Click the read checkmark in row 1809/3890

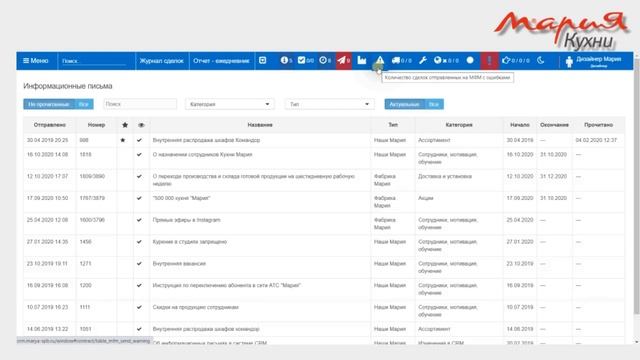(x=139, y=176)
